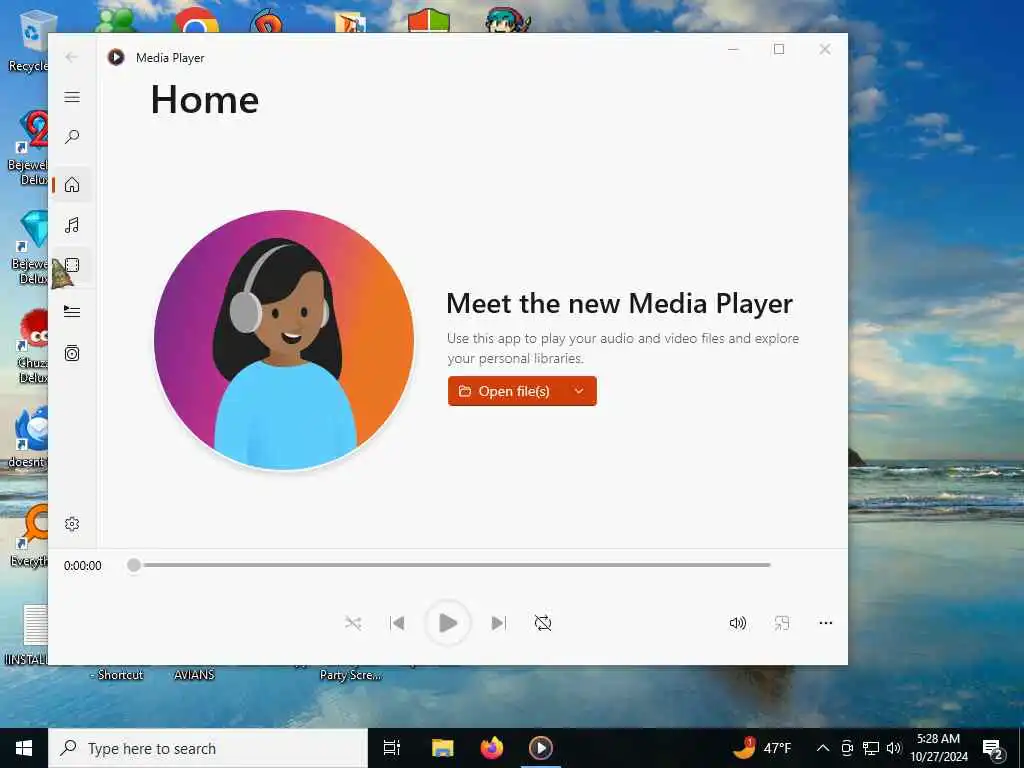Launch Firefox from the taskbar
The height and width of the screenshot is (768, 1024).
[x=492, y=748]
